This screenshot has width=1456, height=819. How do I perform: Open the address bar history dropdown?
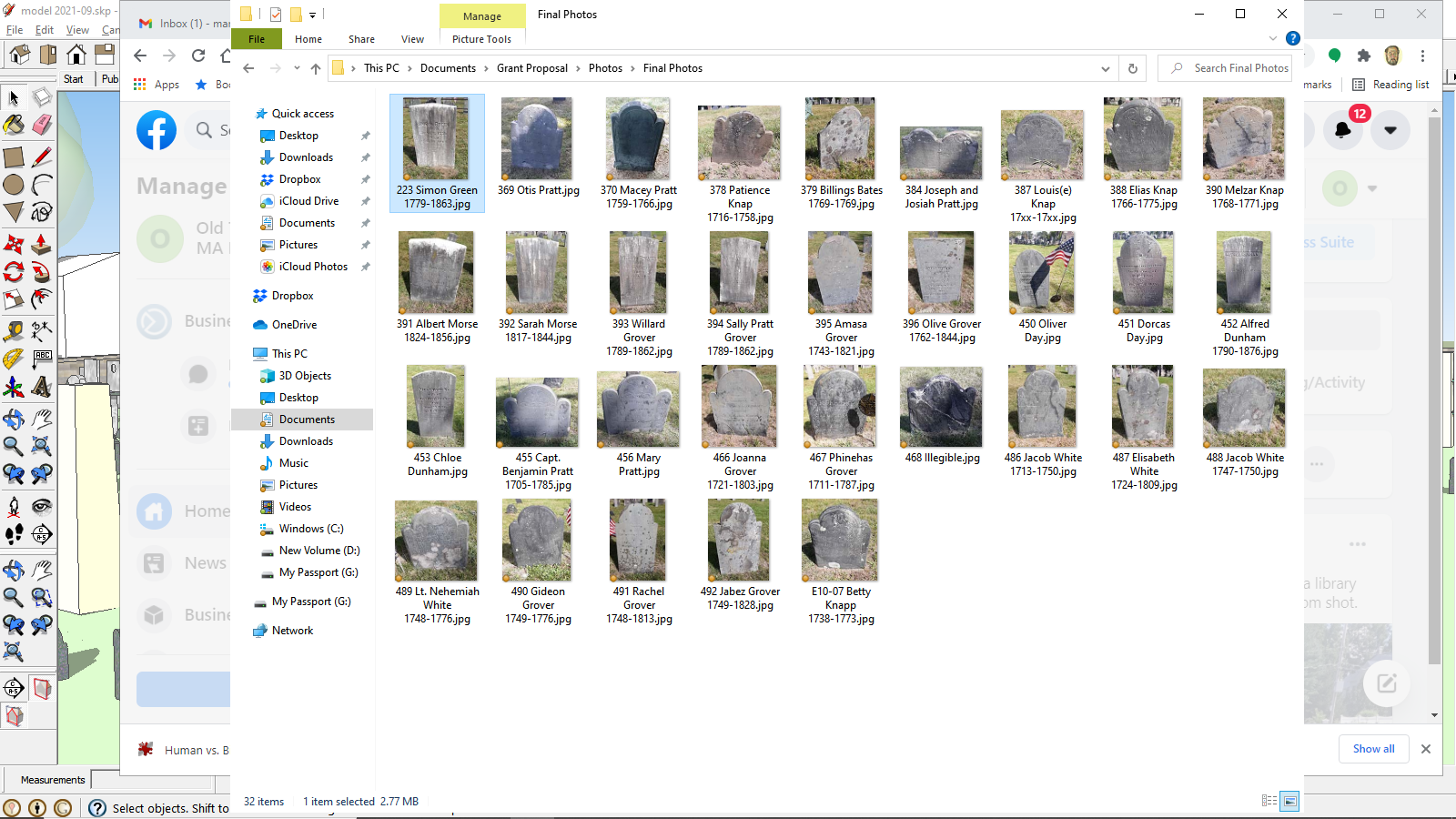1105,68
